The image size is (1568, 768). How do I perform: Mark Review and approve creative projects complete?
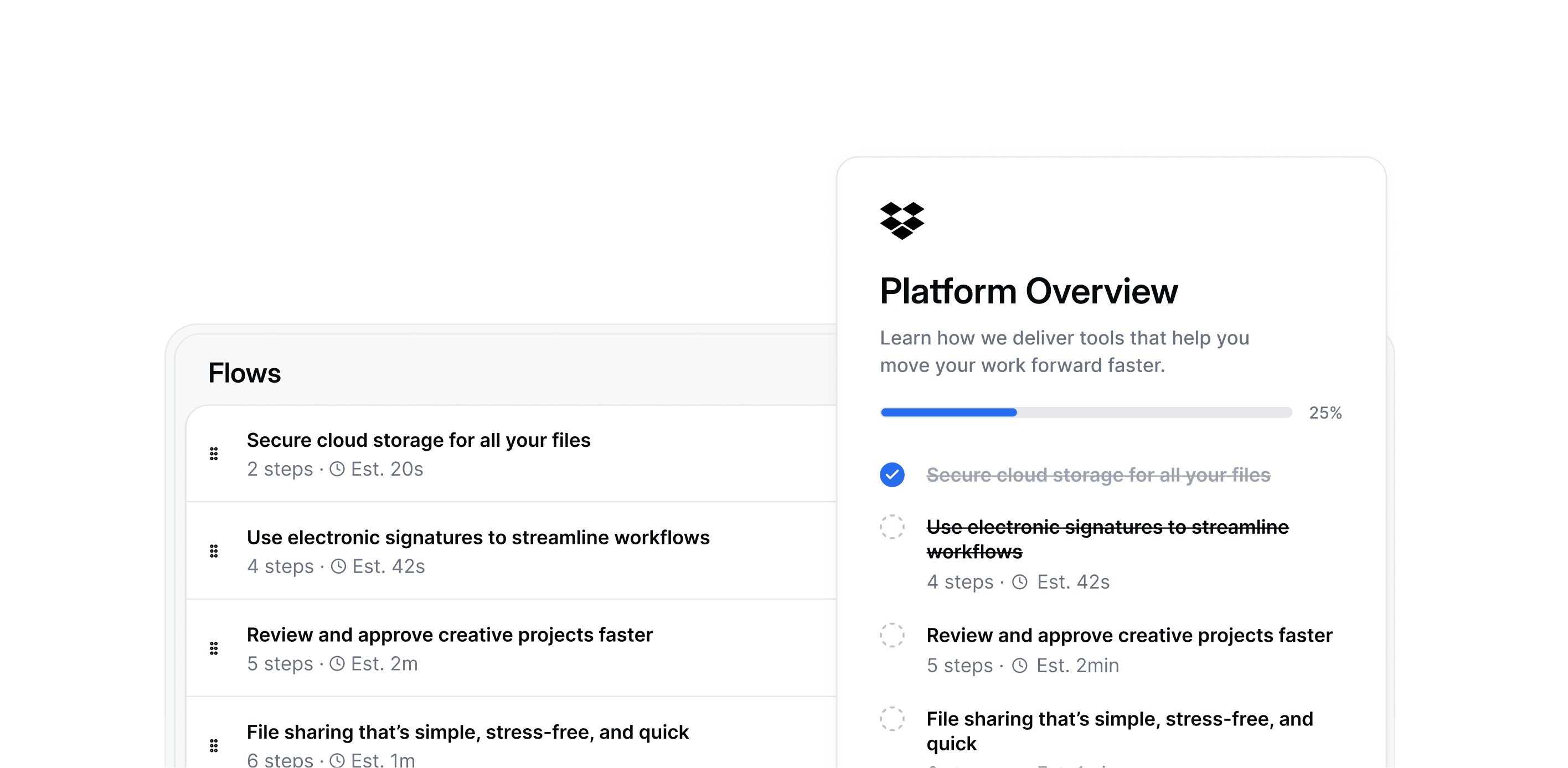(x=892, y=635)
